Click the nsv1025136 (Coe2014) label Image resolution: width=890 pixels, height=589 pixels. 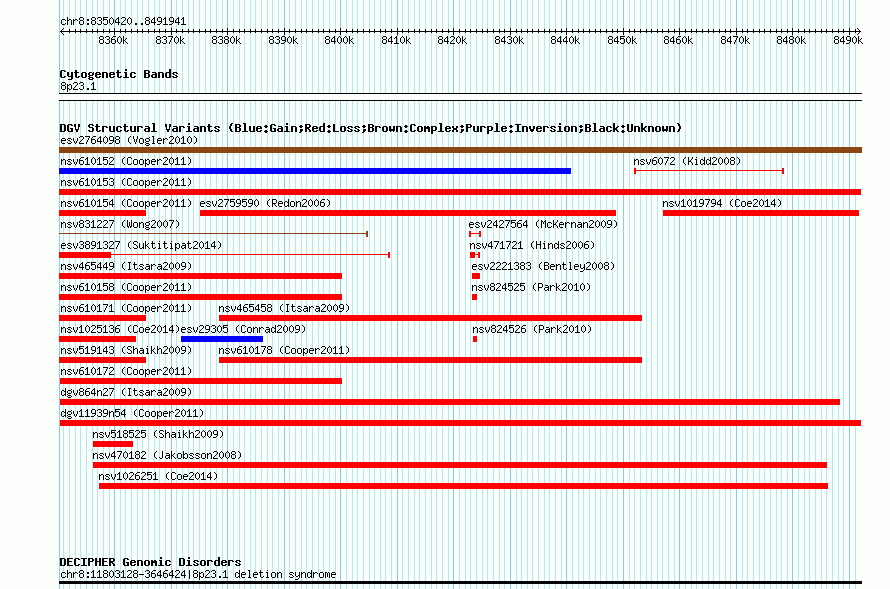tap(120, 329)
